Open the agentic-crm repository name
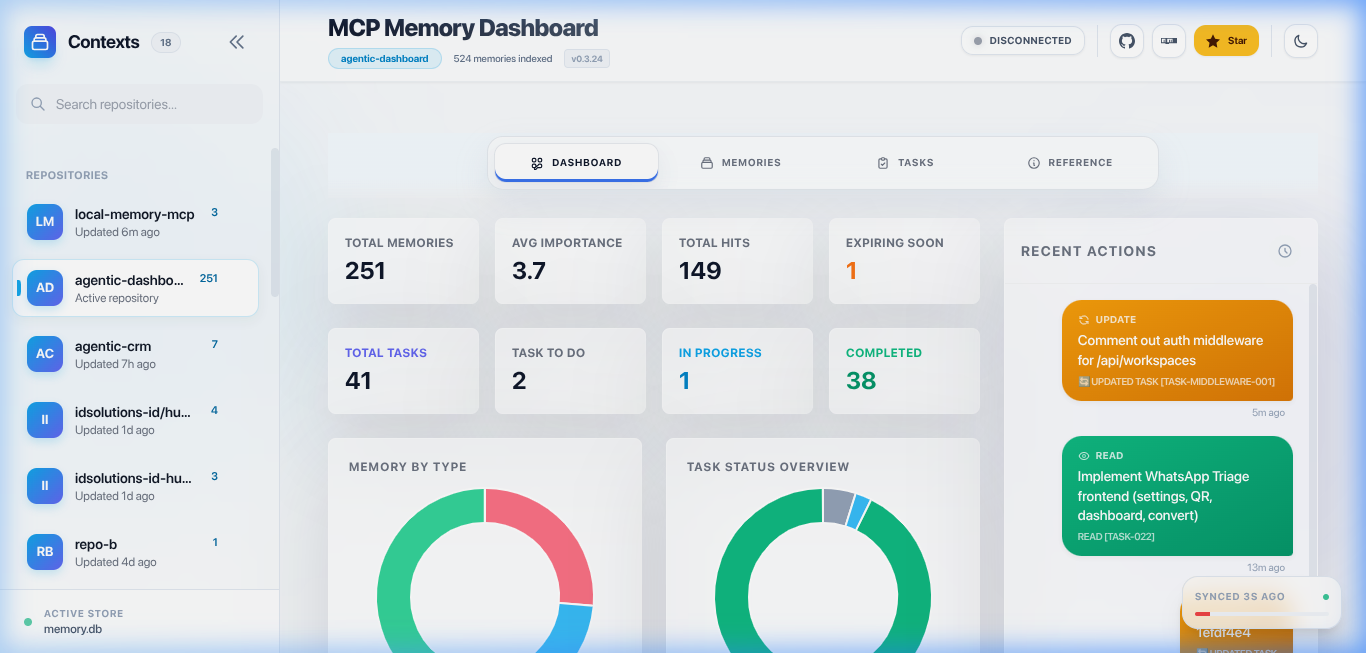Image resolution: width=1366 pixels, height=653 pixels. click(113, 346)
